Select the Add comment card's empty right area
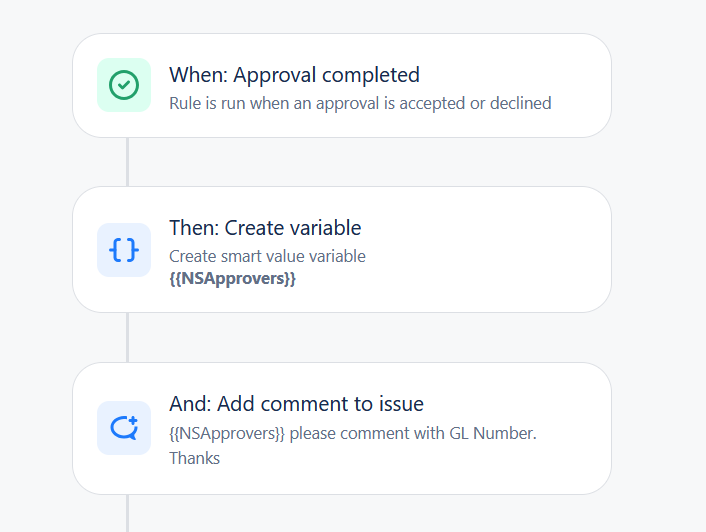Viewport: 706px width, 532px height. tap(576, 428)
